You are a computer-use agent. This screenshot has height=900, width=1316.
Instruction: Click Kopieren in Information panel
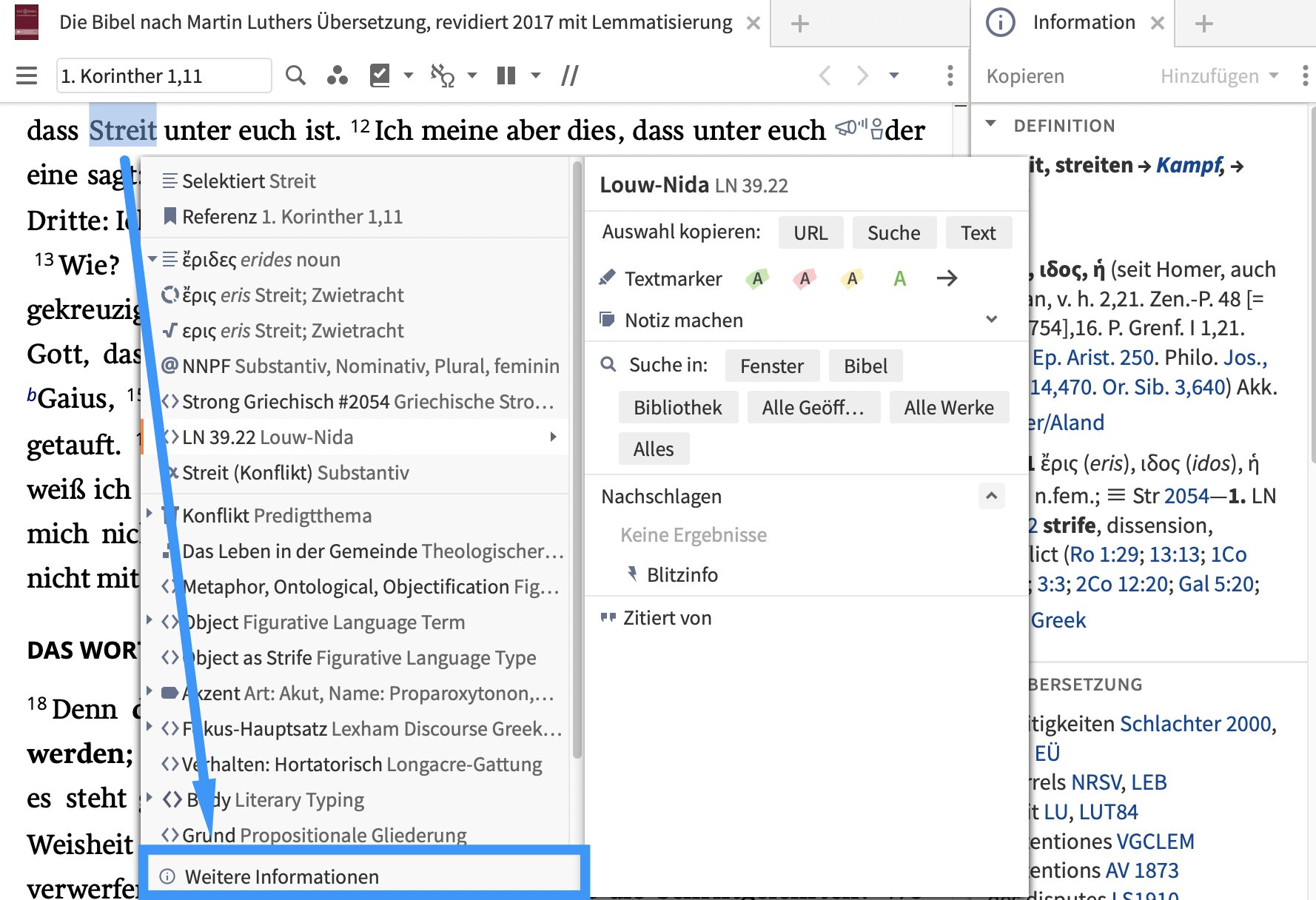point(1025,75)
